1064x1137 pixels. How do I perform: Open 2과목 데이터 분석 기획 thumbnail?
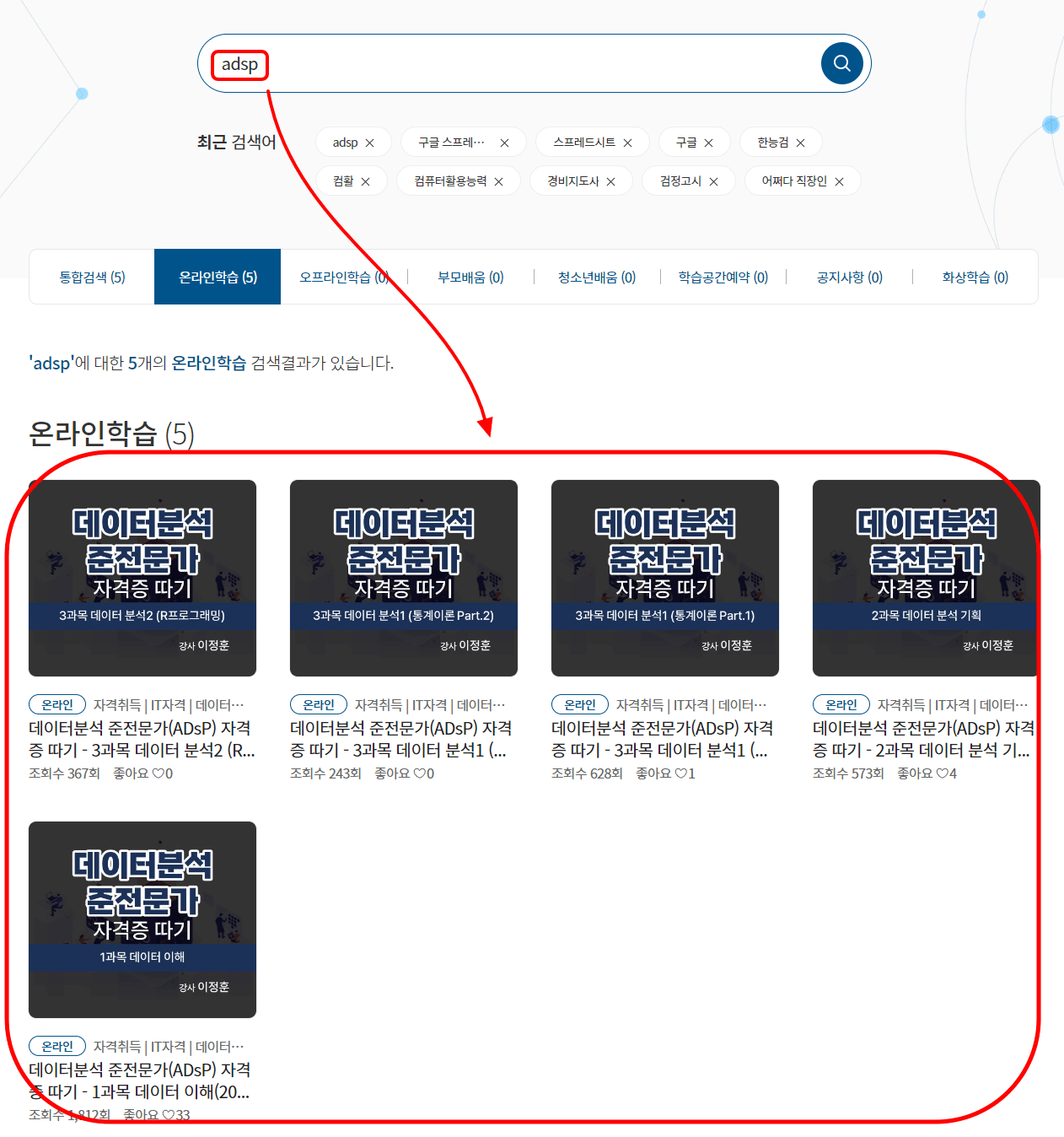pos(926,578)
